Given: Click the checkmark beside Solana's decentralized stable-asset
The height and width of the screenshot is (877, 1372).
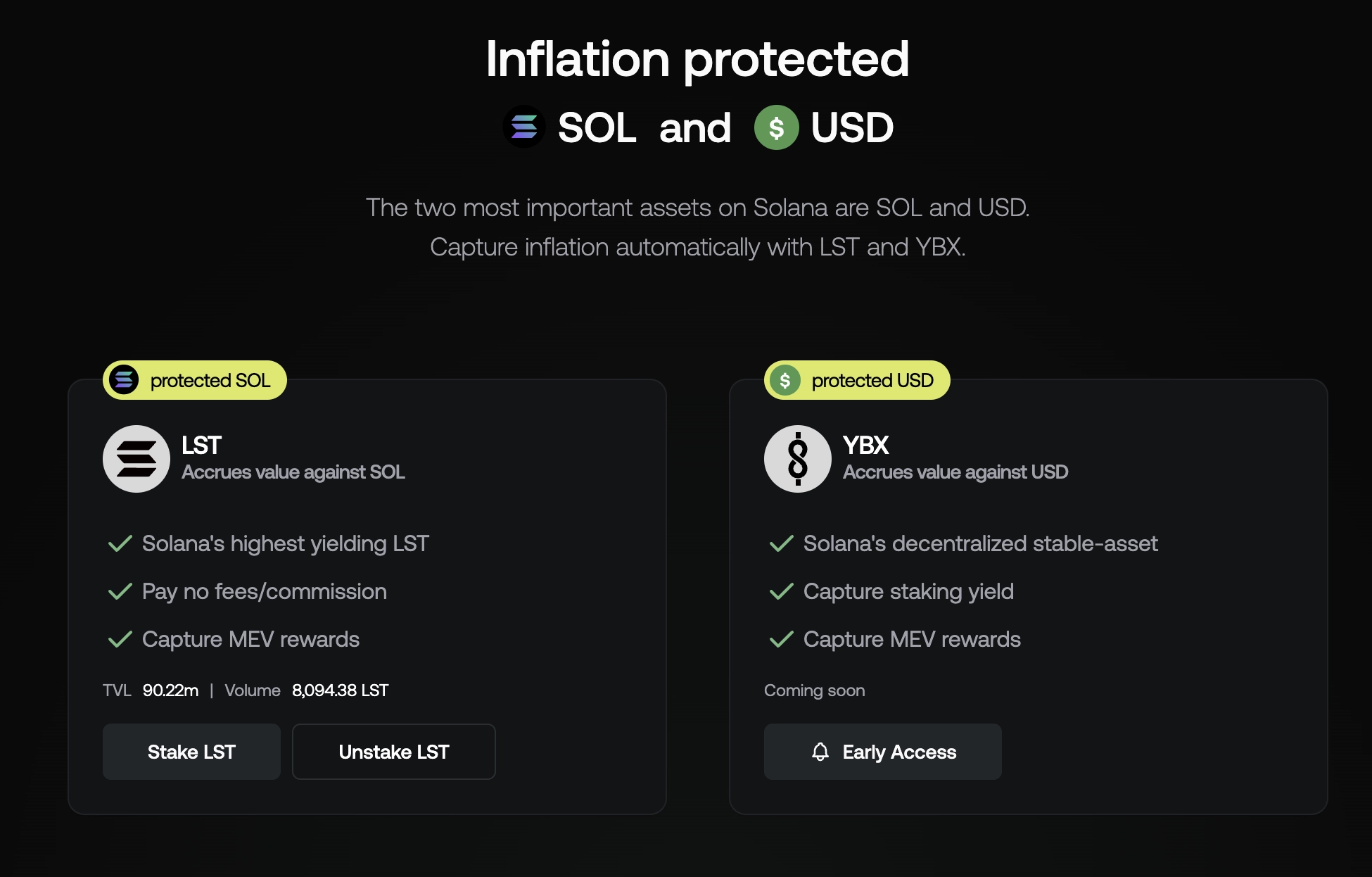Looking at the screenshot, I should [781, 543].
